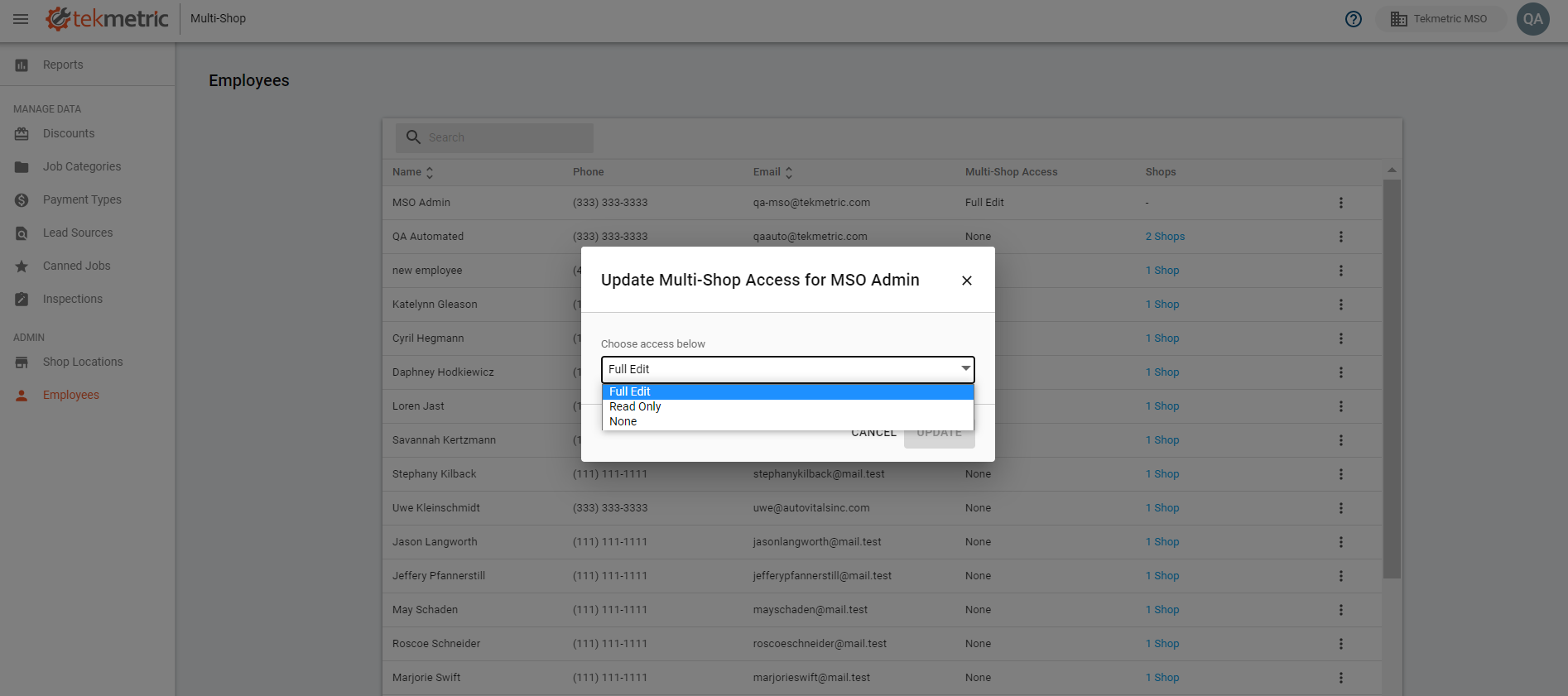Choose the None access option
This screenshot has height=696, width=1568.
click(787, 421)
